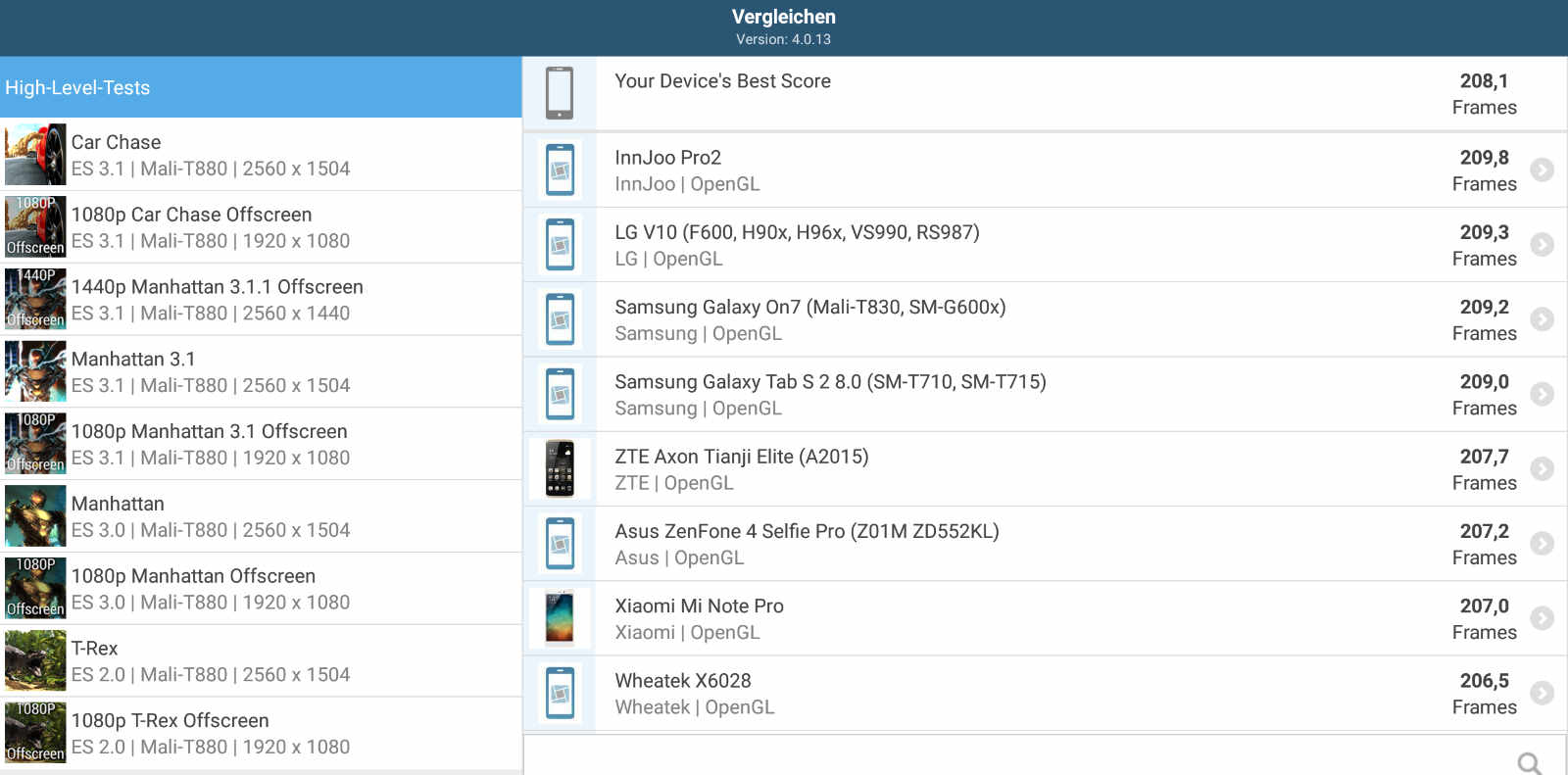
Task: Click Your Device's Best Score label
Action: [722, 81]
